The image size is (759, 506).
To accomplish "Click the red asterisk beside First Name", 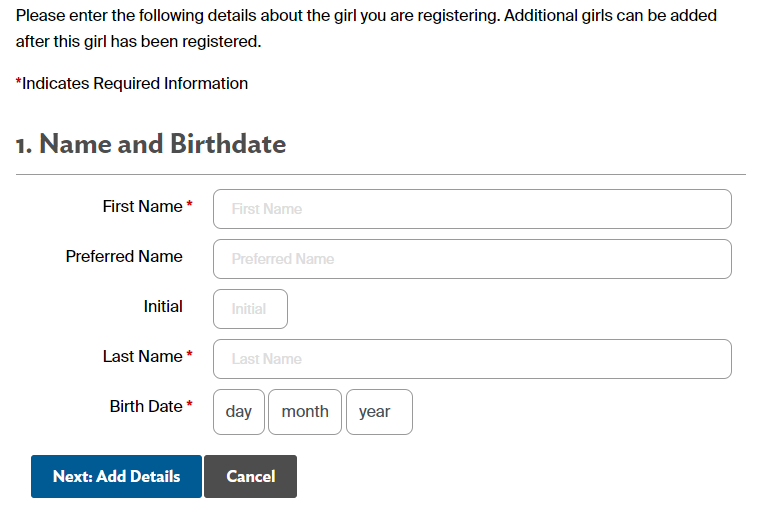I will tap(189, 205).
